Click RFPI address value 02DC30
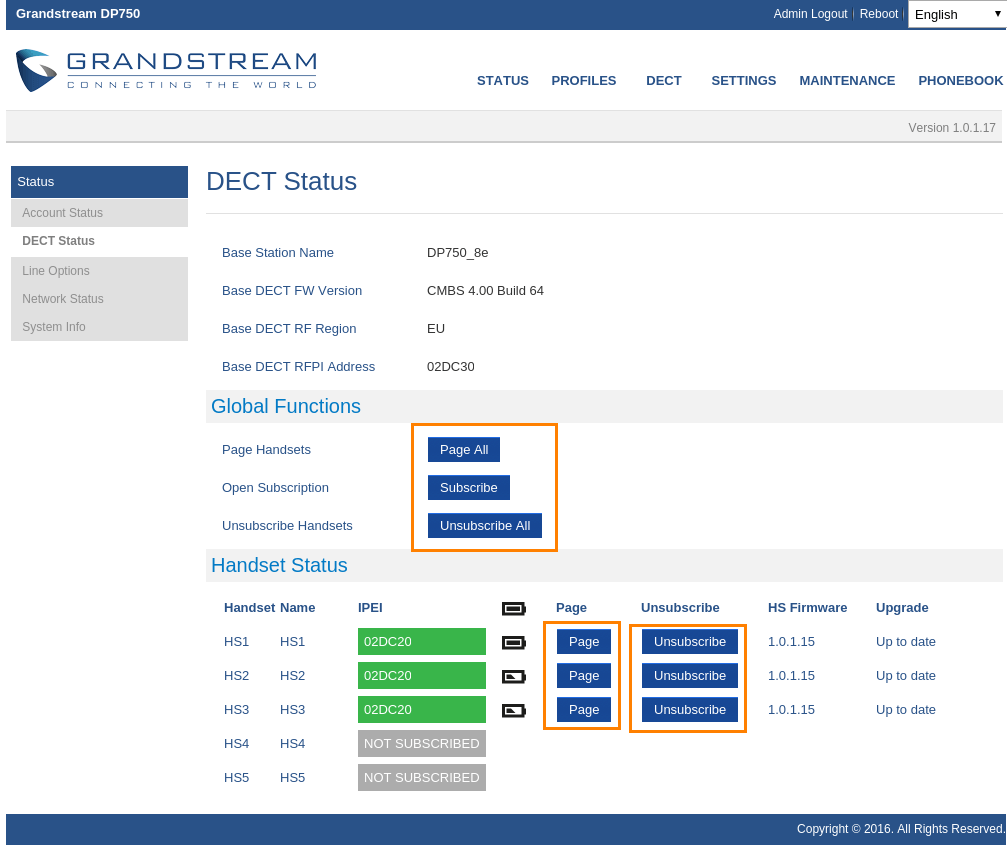Image resolution: width=1007 pixels, height=847 pixels. (x=451, y=367)
